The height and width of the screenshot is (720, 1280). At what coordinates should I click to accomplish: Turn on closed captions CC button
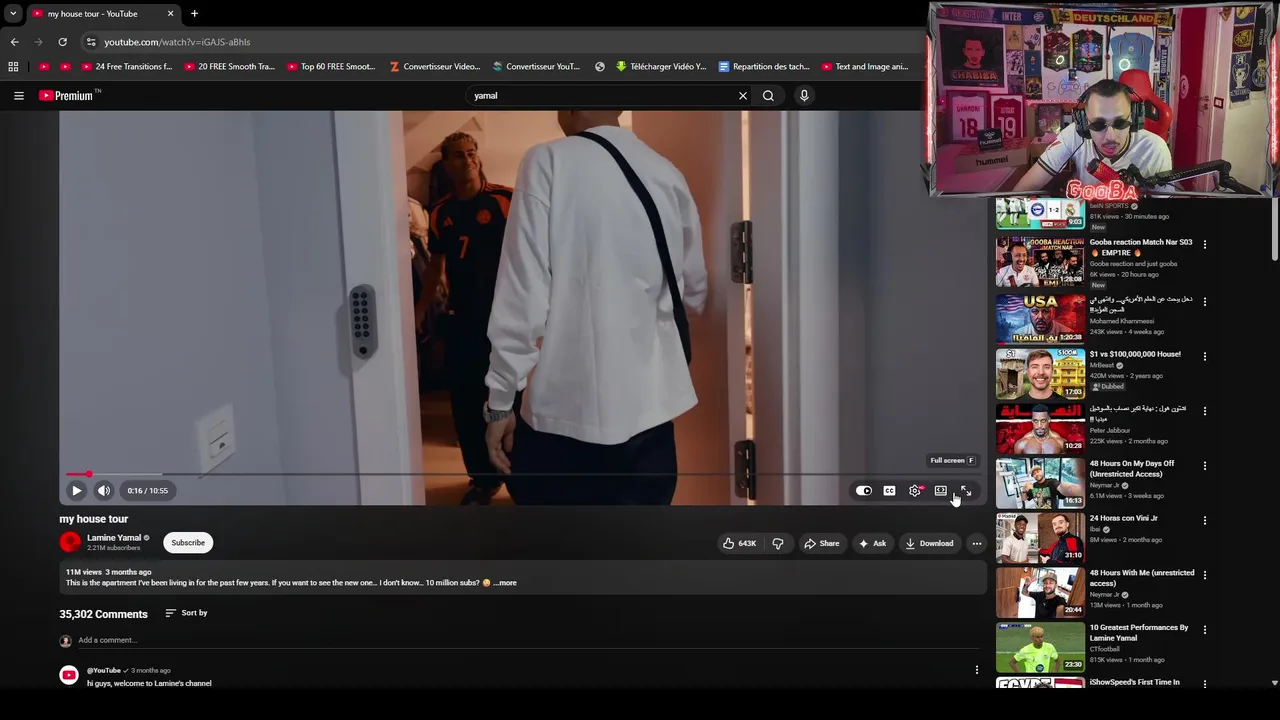[889, 491]
